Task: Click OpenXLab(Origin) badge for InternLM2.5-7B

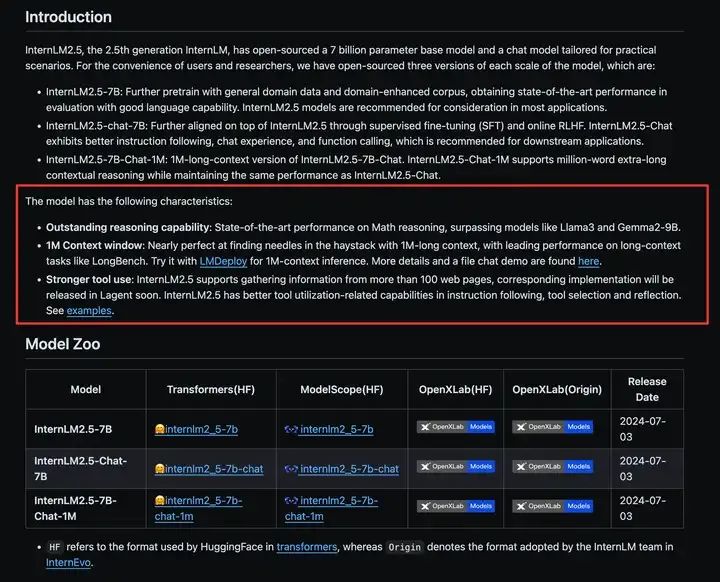Action: click(x=552, y=427)
